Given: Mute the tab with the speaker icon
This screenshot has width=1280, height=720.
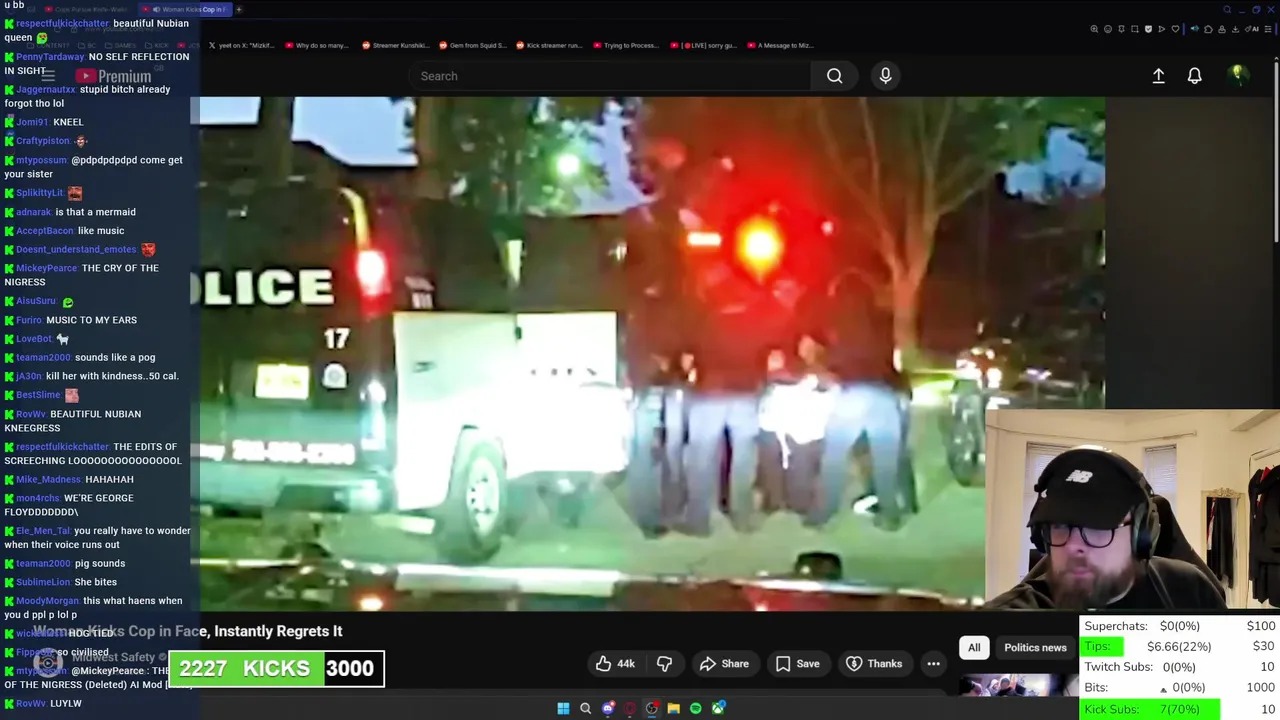Looking at the screenshot, I should [1195, 29].
